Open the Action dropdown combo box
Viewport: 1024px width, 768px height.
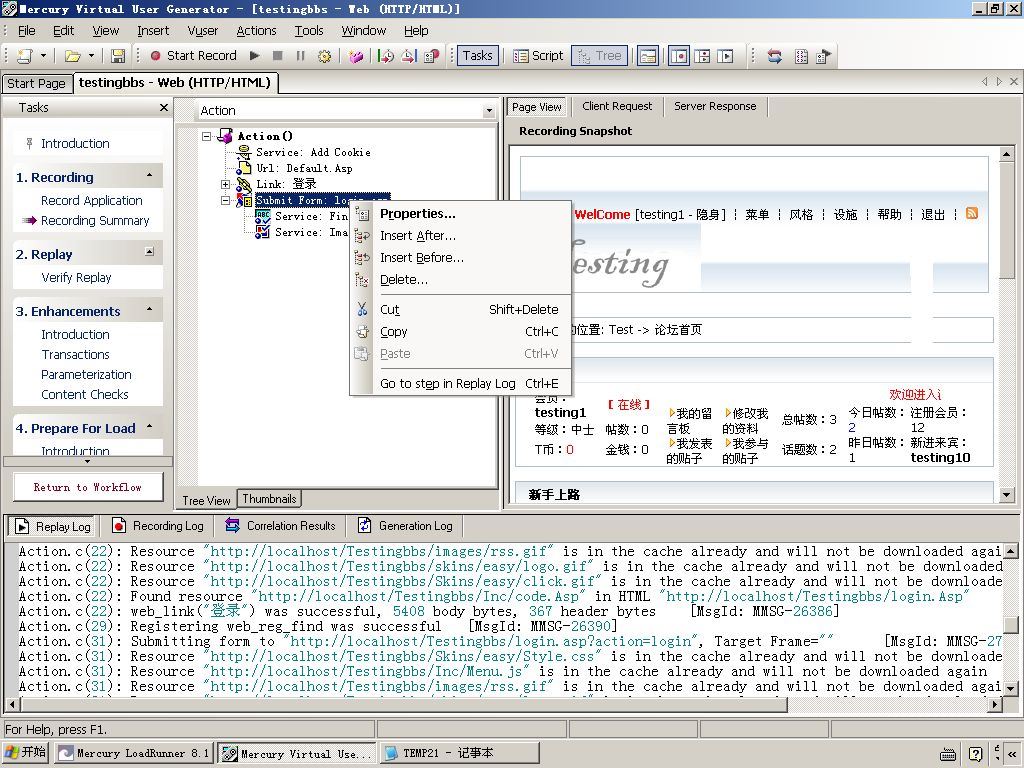(489, 111)
